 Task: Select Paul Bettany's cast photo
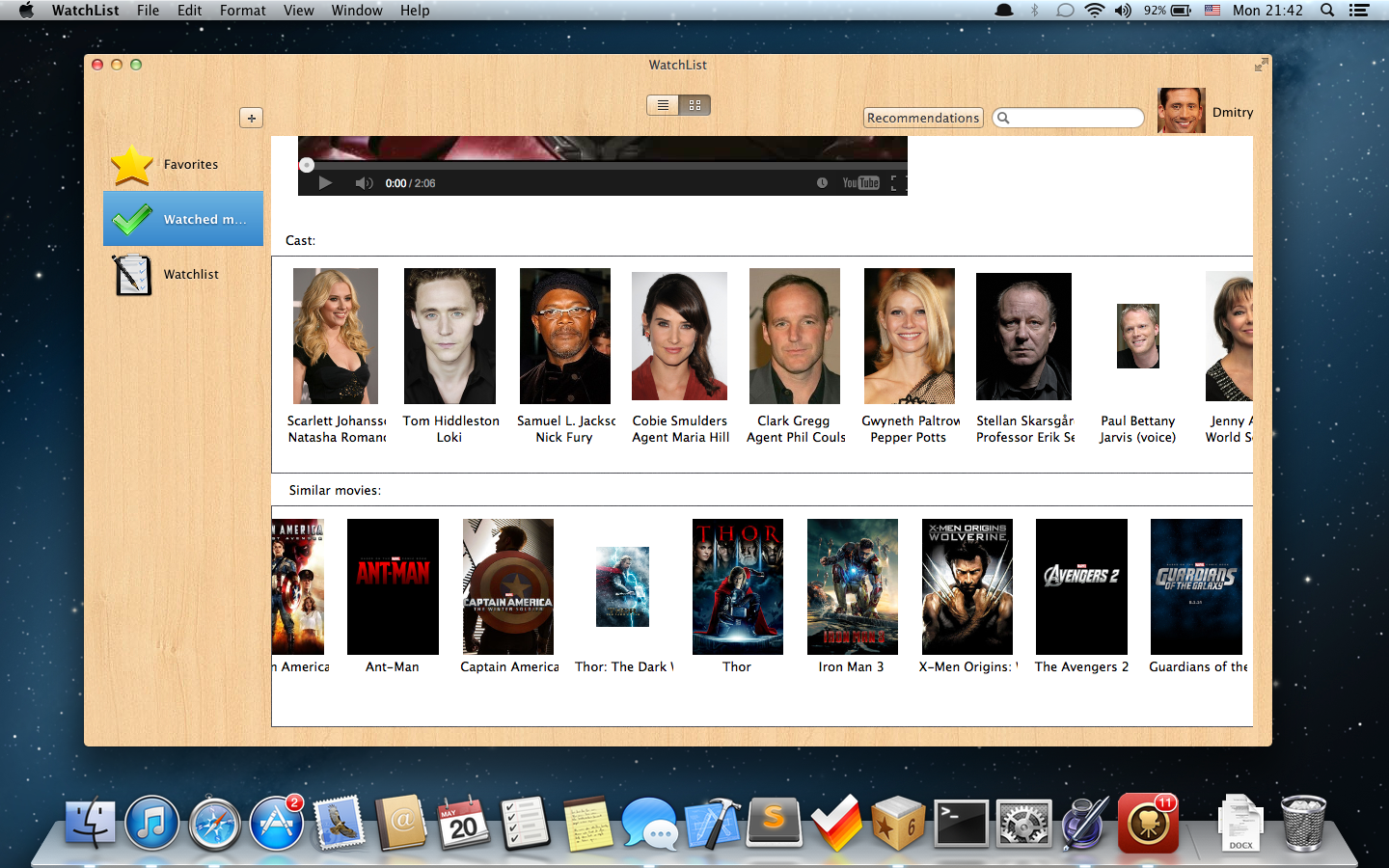(x=1138, y=336)
